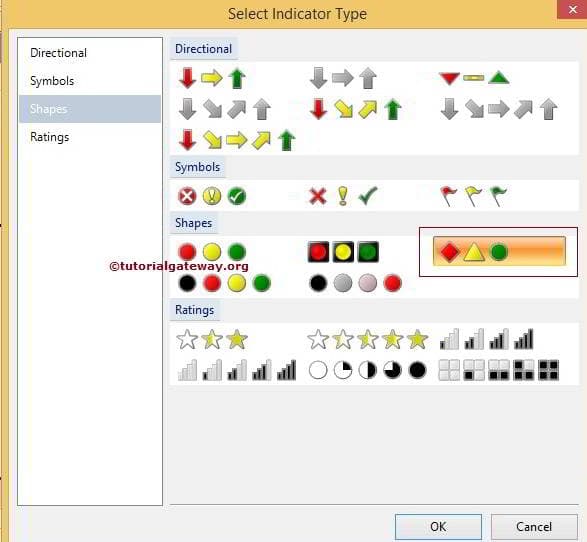This screenshot has height=542, width=587.
Task: Click the Directional section header
Action: [204, 49]
